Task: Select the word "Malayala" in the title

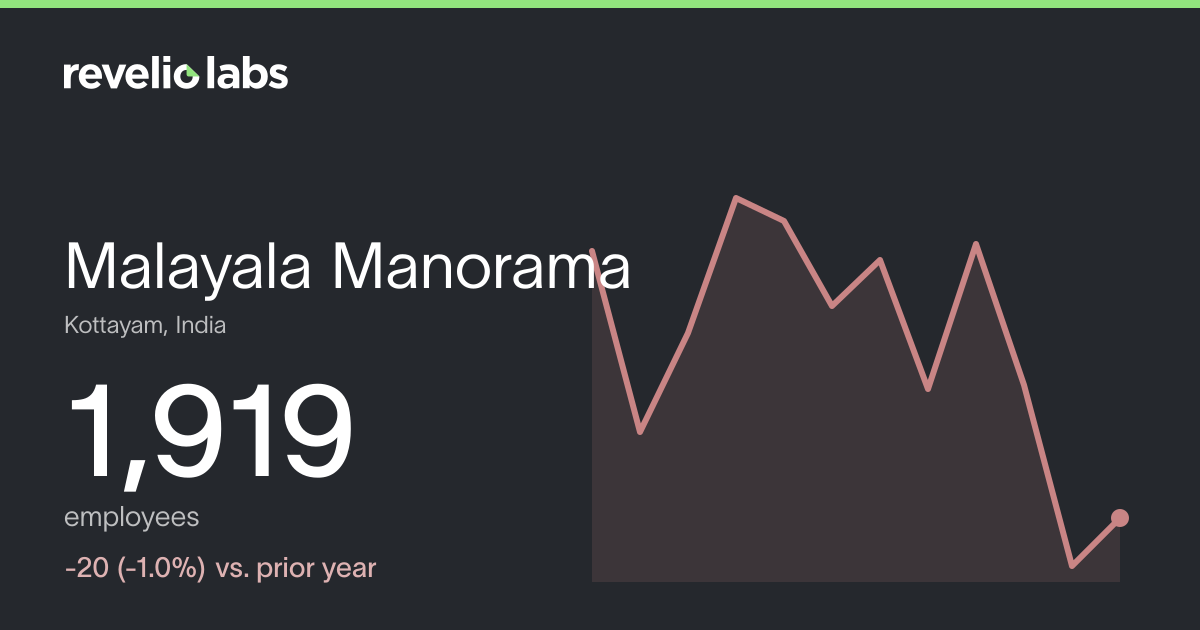Action: pos(187,268)
